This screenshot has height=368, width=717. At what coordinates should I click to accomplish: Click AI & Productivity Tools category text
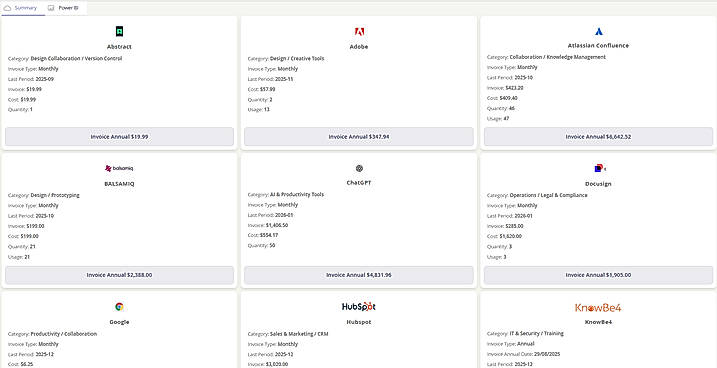[x=297, y=194]
